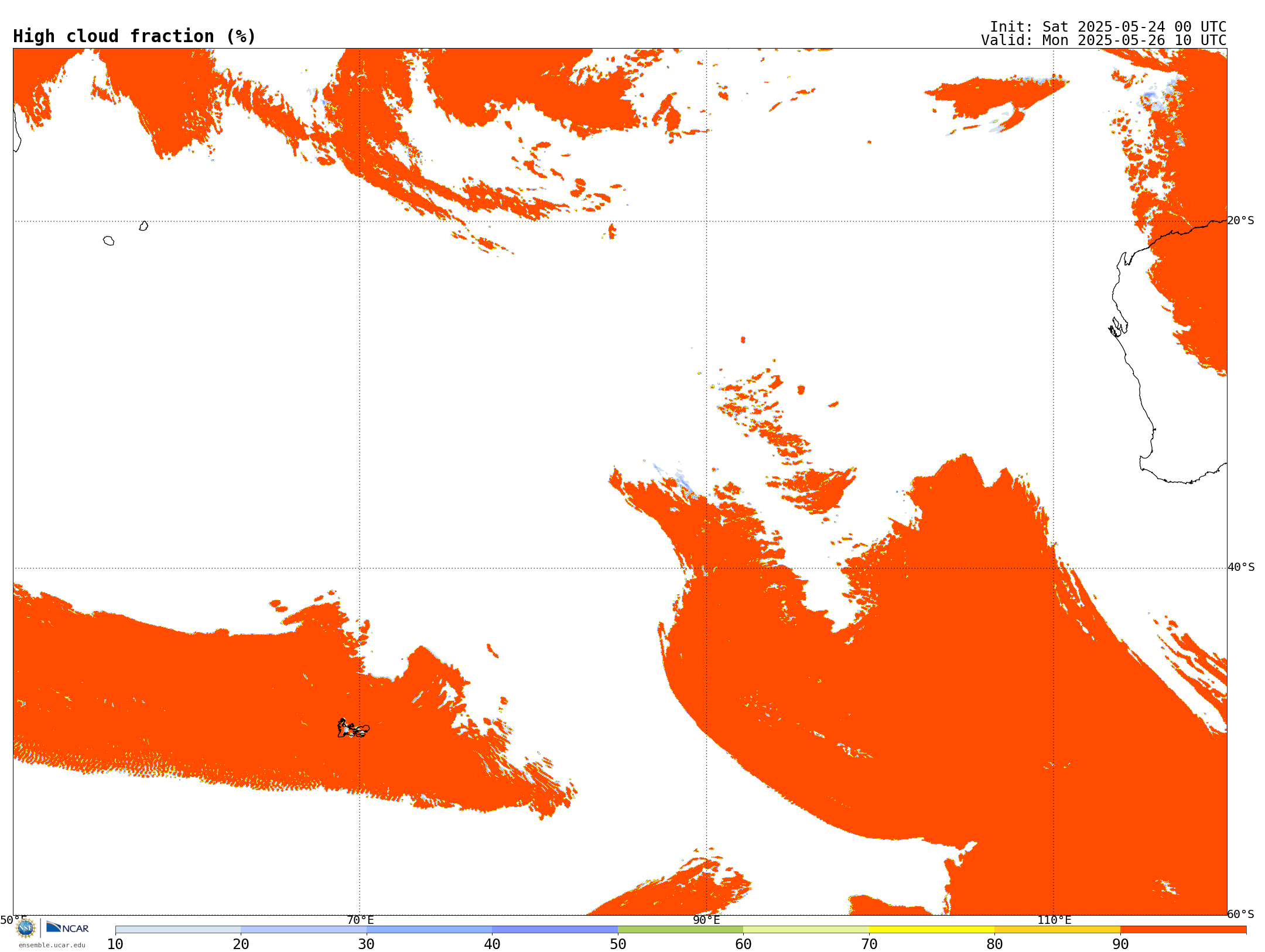The height and width of the screenshot is (952, 1265).
Task: Pick the 90+ orange-red colorbar segment
Action: tap(1183, 930)
